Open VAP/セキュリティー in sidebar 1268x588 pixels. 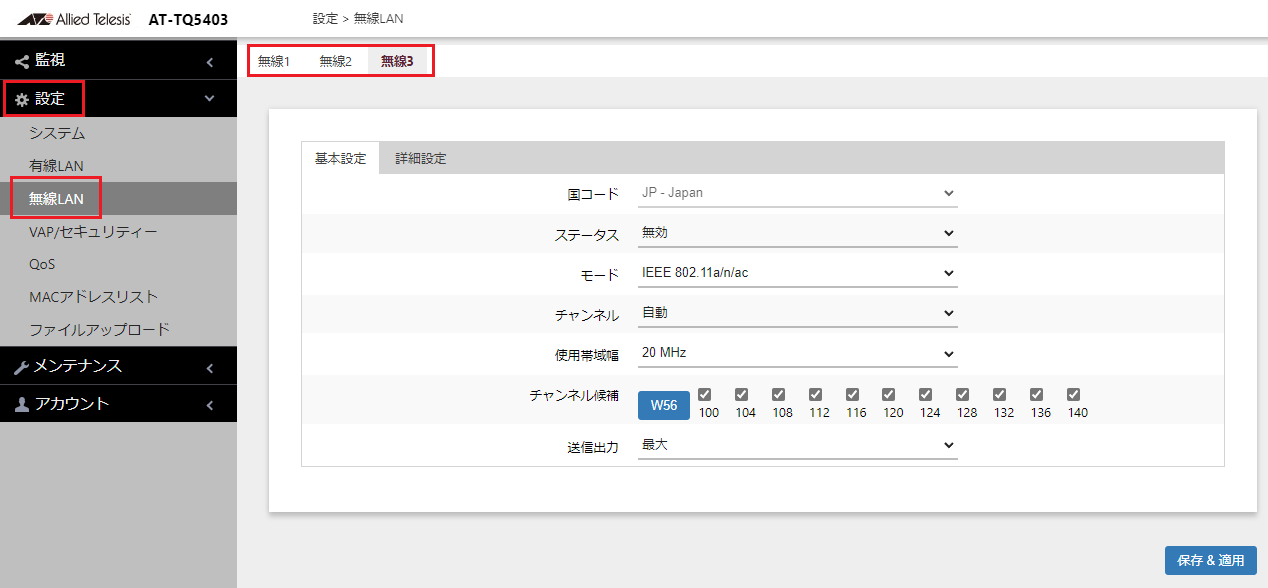tap(93, 232)
